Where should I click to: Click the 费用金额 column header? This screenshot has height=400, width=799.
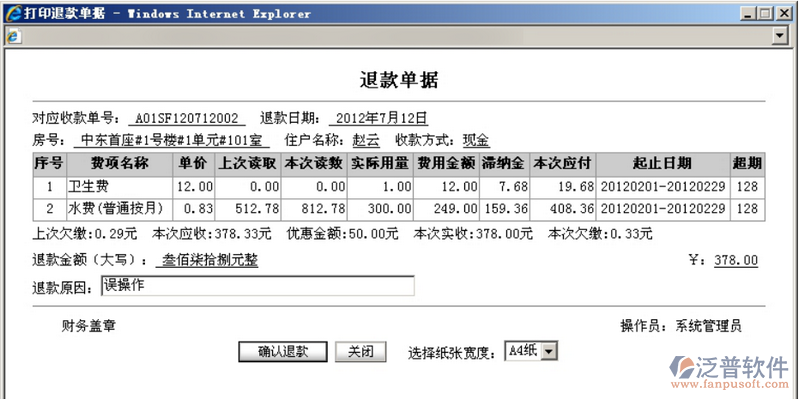click(x=446, y=164)
